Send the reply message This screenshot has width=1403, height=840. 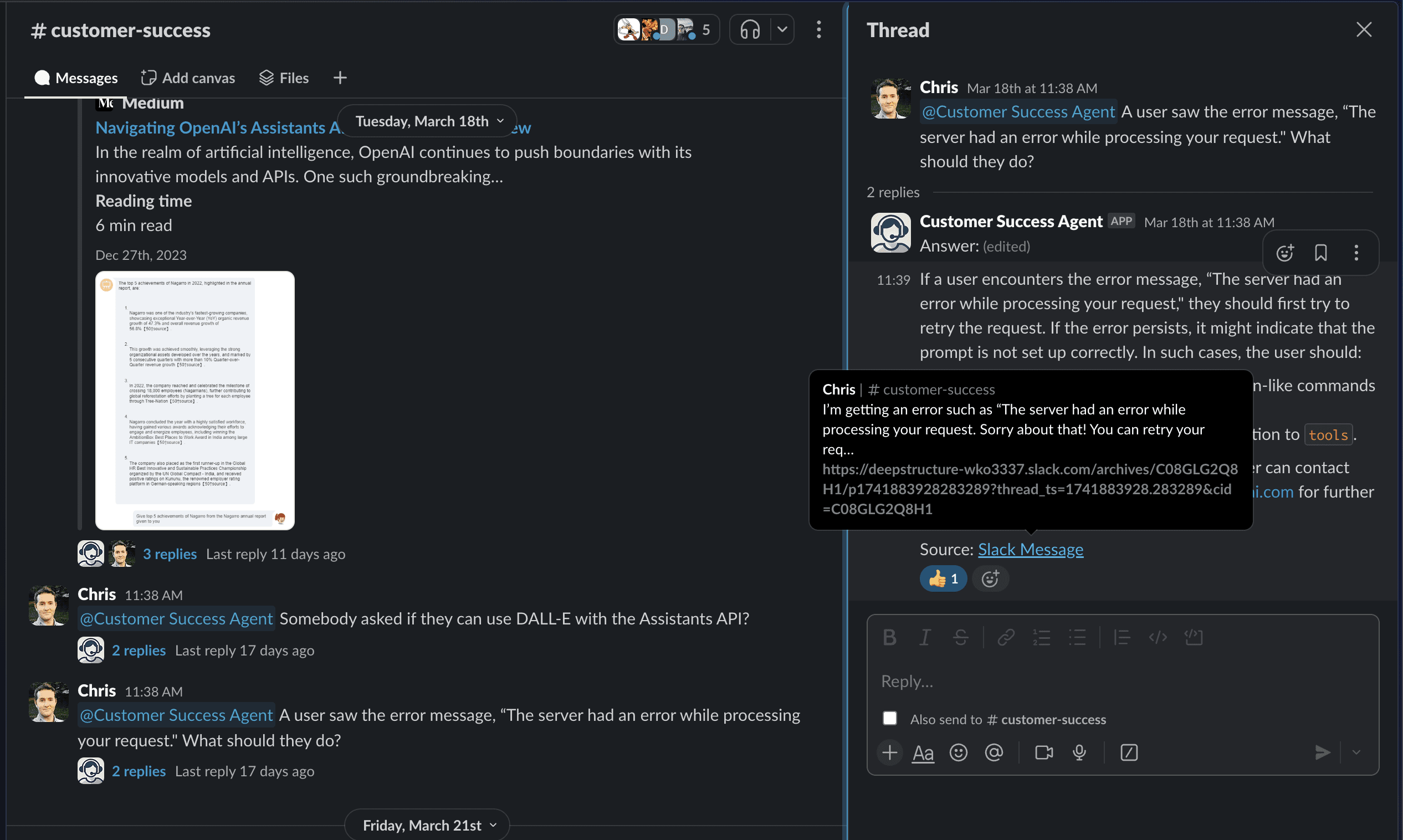pyautogui.click(x=1322, y=753)
